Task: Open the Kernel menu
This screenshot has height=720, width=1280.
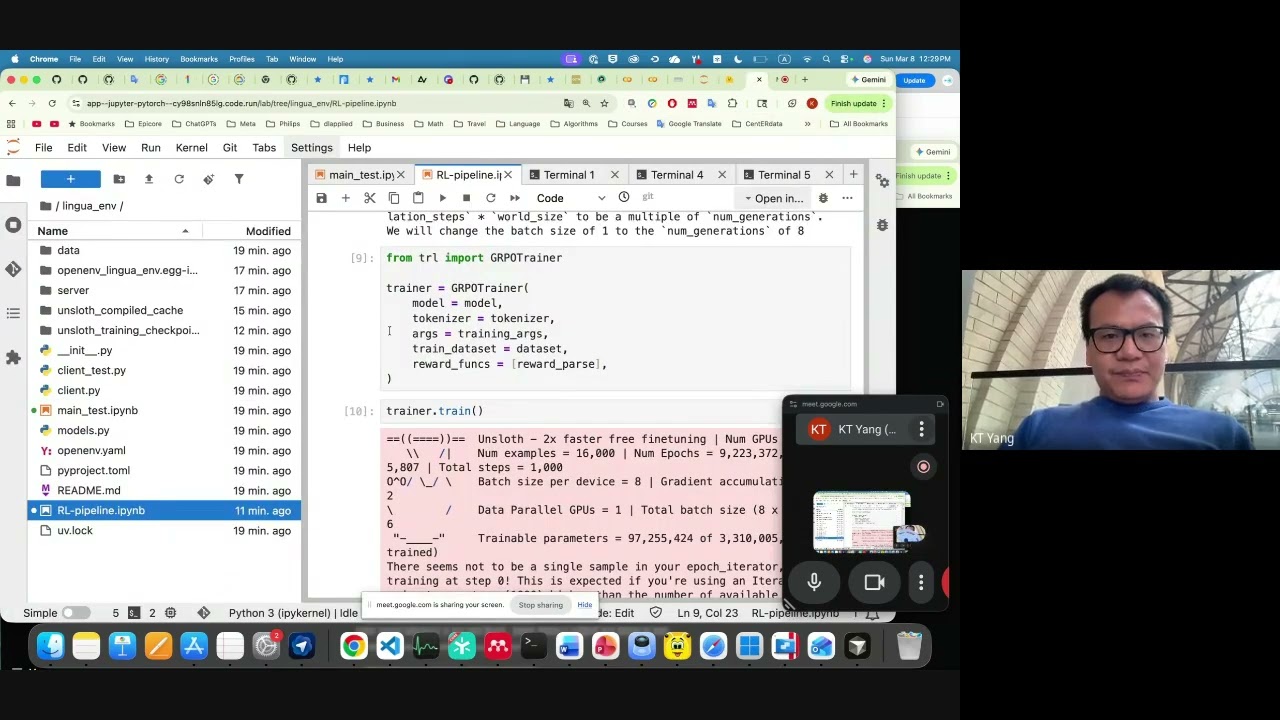Action: pyautogui.click(x=192, y=148)
